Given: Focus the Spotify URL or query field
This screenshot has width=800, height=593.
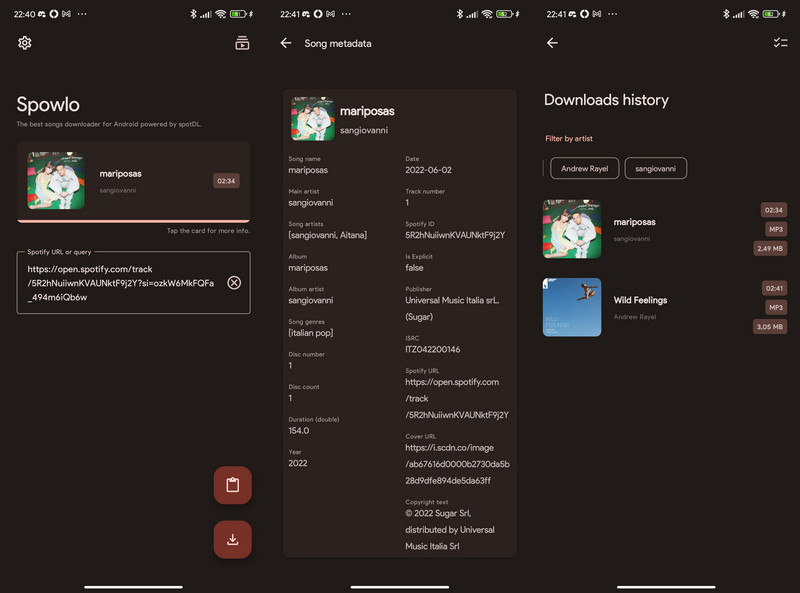Looking at the screenshot, I should 133,283.
